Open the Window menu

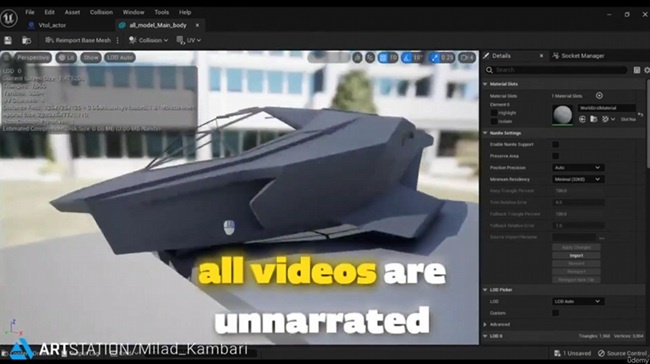(133, 12)
